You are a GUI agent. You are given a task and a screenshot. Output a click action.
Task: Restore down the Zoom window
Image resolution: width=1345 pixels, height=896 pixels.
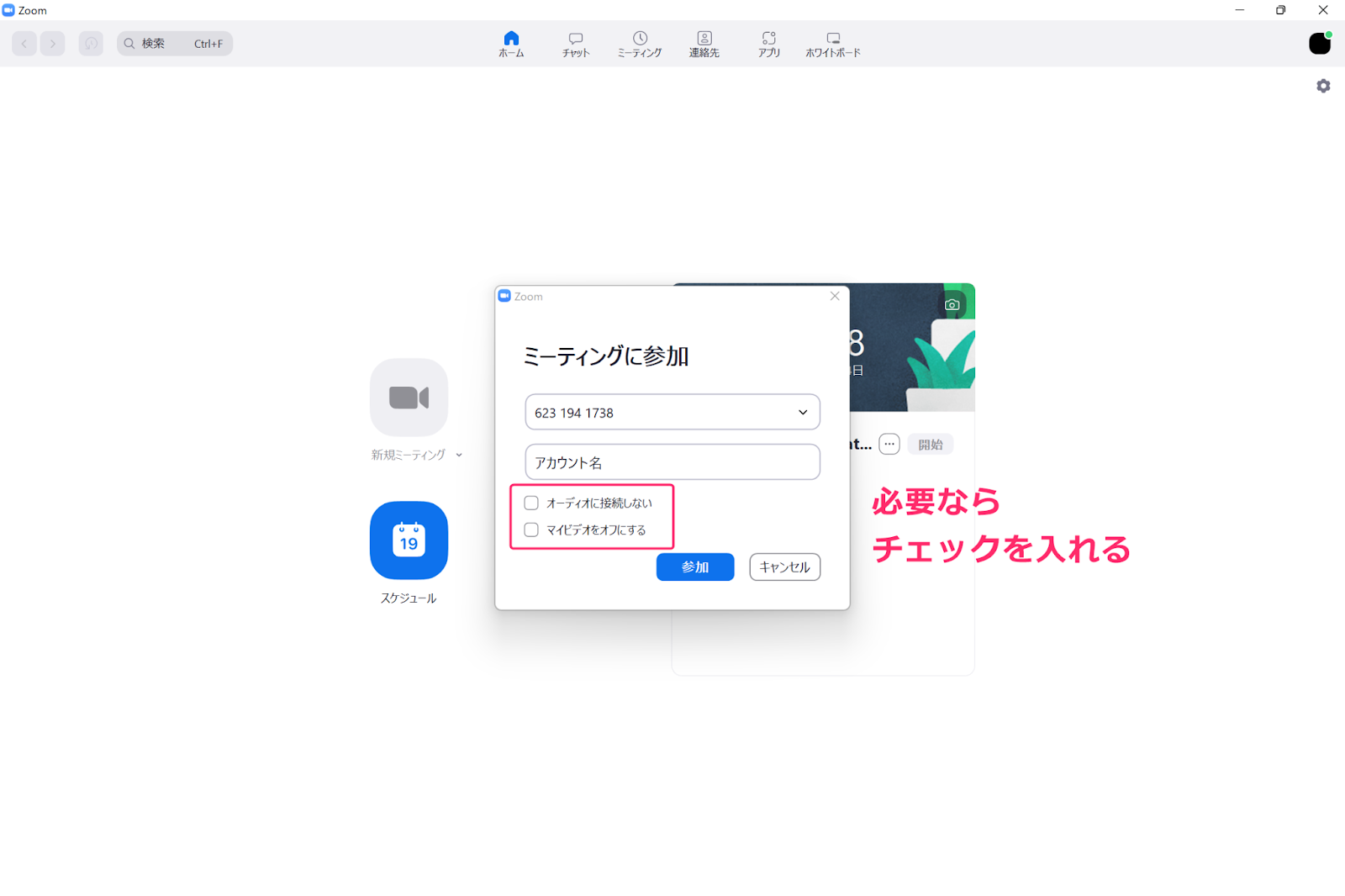(x=1280, y=10)
